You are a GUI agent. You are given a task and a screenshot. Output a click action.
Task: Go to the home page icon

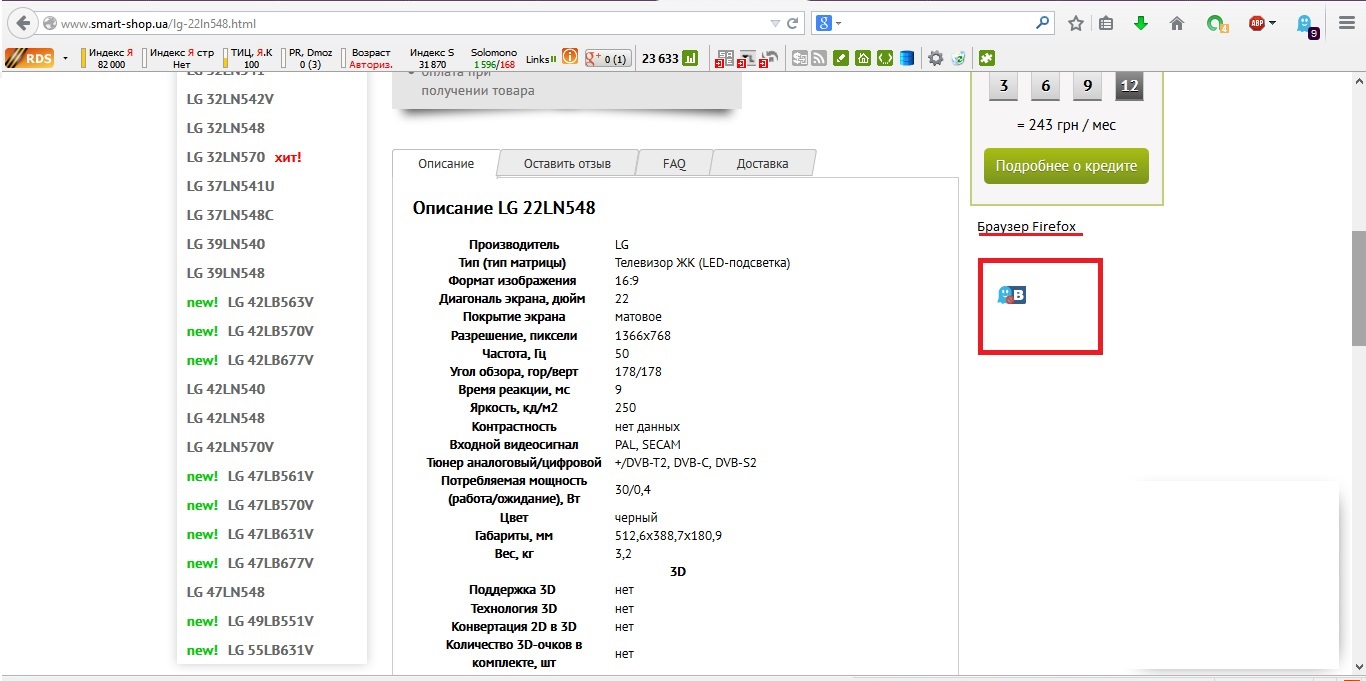pyautogui.click(x=1176, y=23)
